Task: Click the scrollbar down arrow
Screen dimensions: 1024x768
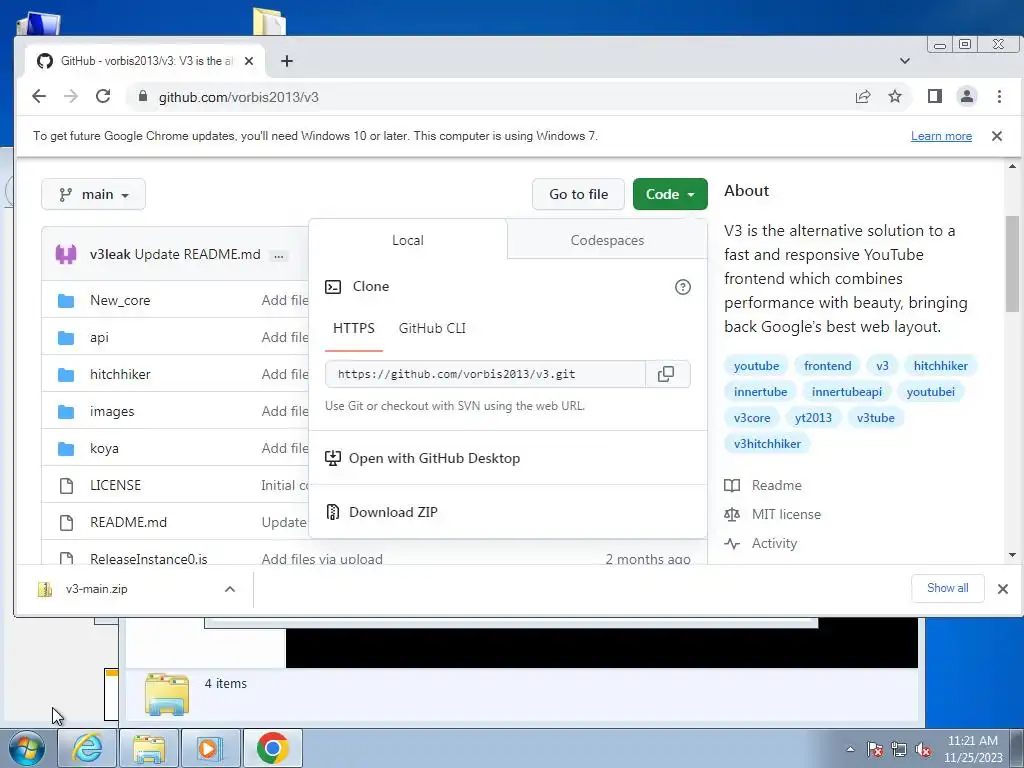Action: tap(1012, 555)
